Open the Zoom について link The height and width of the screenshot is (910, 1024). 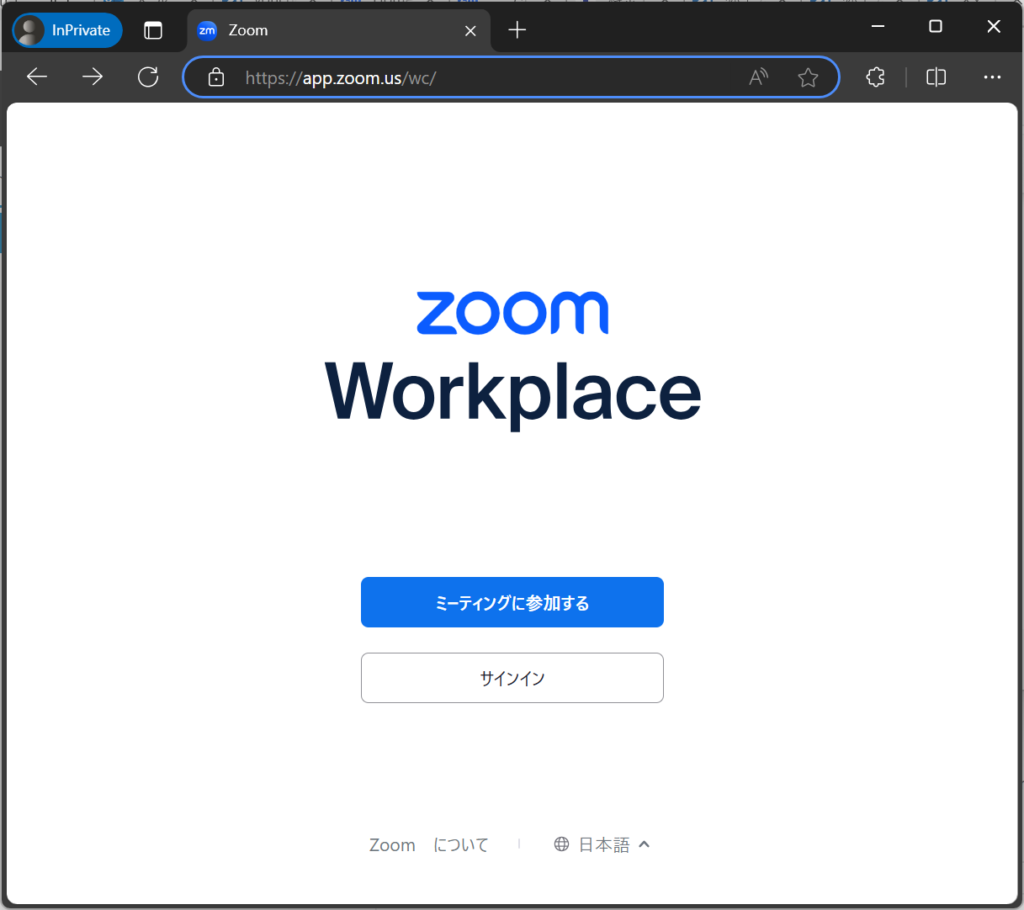coord(429,845)
